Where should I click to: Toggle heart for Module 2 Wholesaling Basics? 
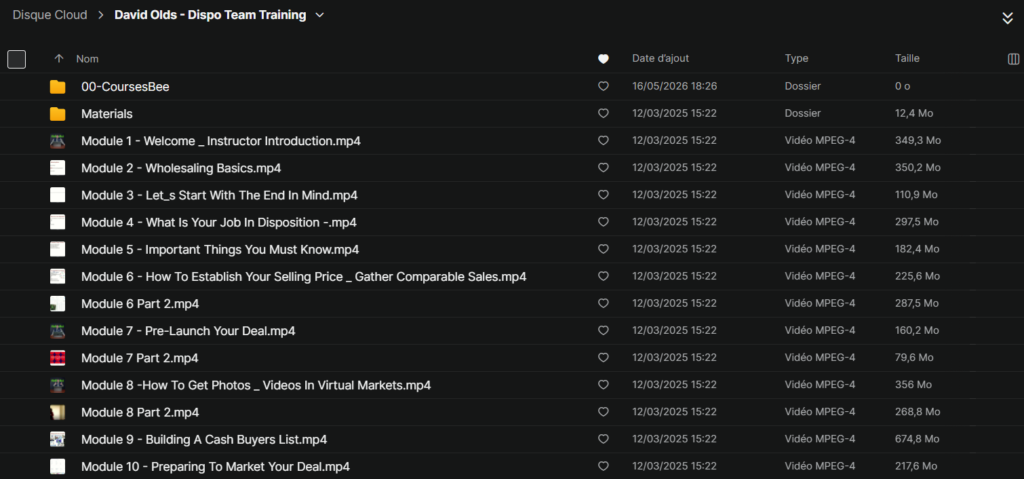603,168
